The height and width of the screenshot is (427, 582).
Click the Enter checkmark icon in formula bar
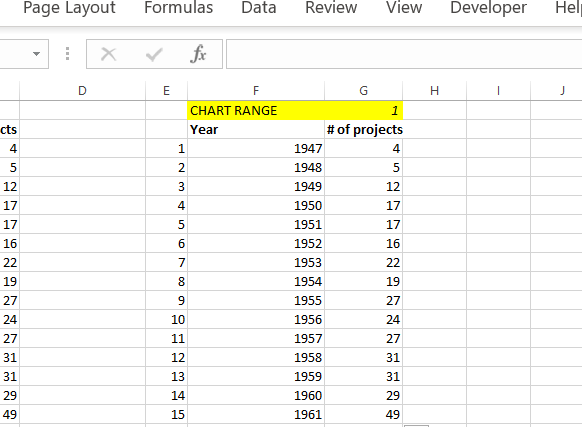coord(154,55)
